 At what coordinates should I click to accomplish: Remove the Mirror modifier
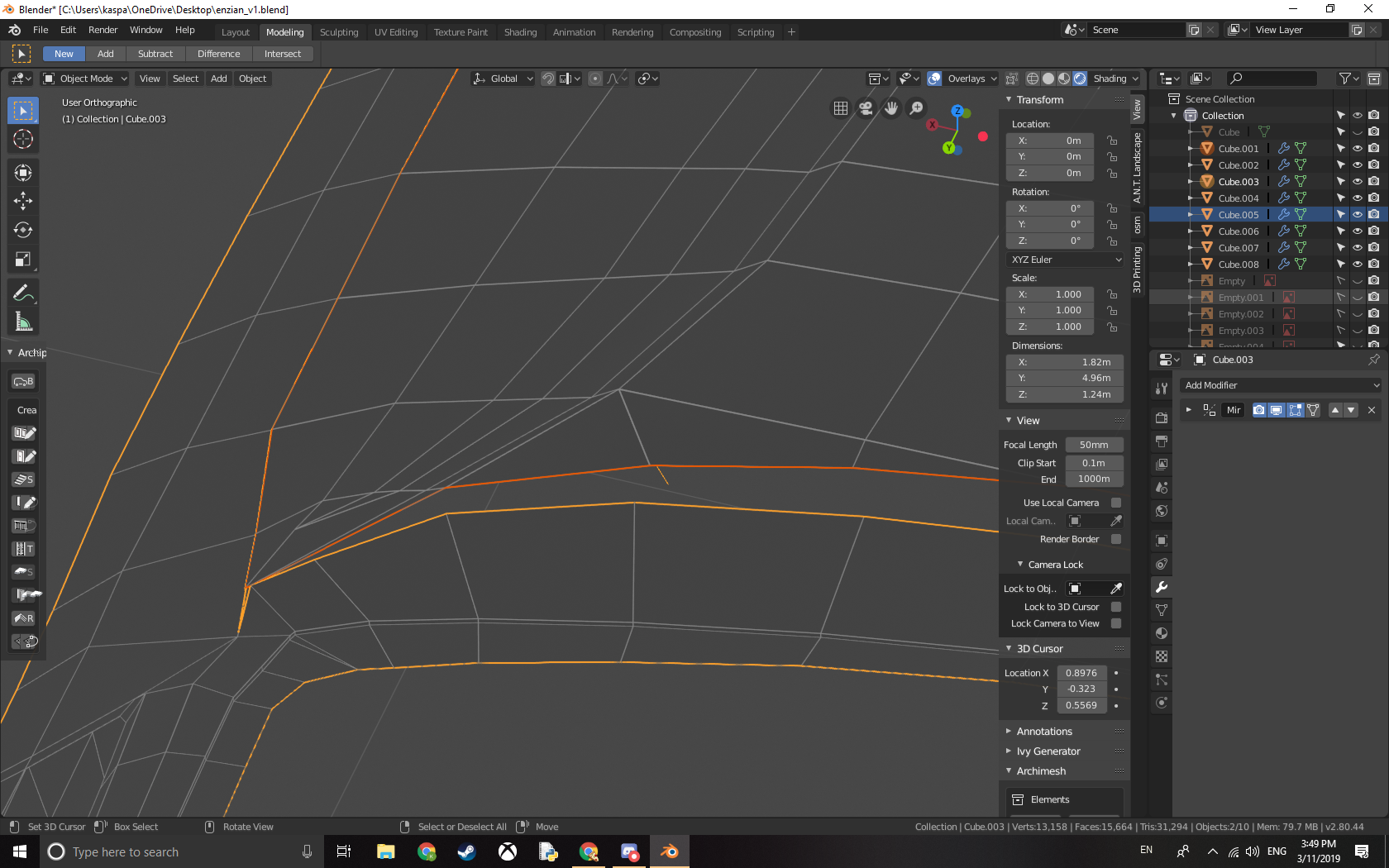pos(1372,410)
